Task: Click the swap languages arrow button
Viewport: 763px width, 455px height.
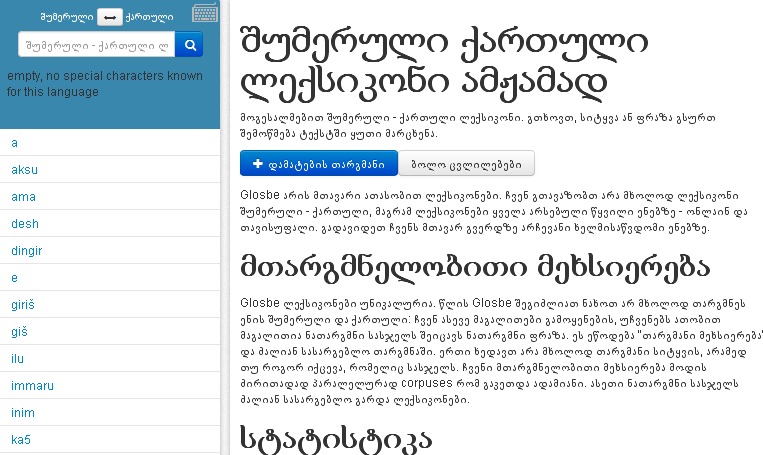Action: [109, 17]
